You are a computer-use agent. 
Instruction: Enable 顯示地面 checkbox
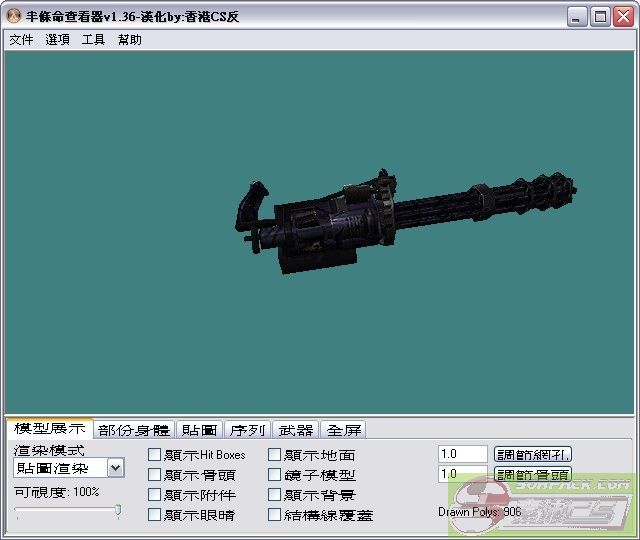[274, 455]
